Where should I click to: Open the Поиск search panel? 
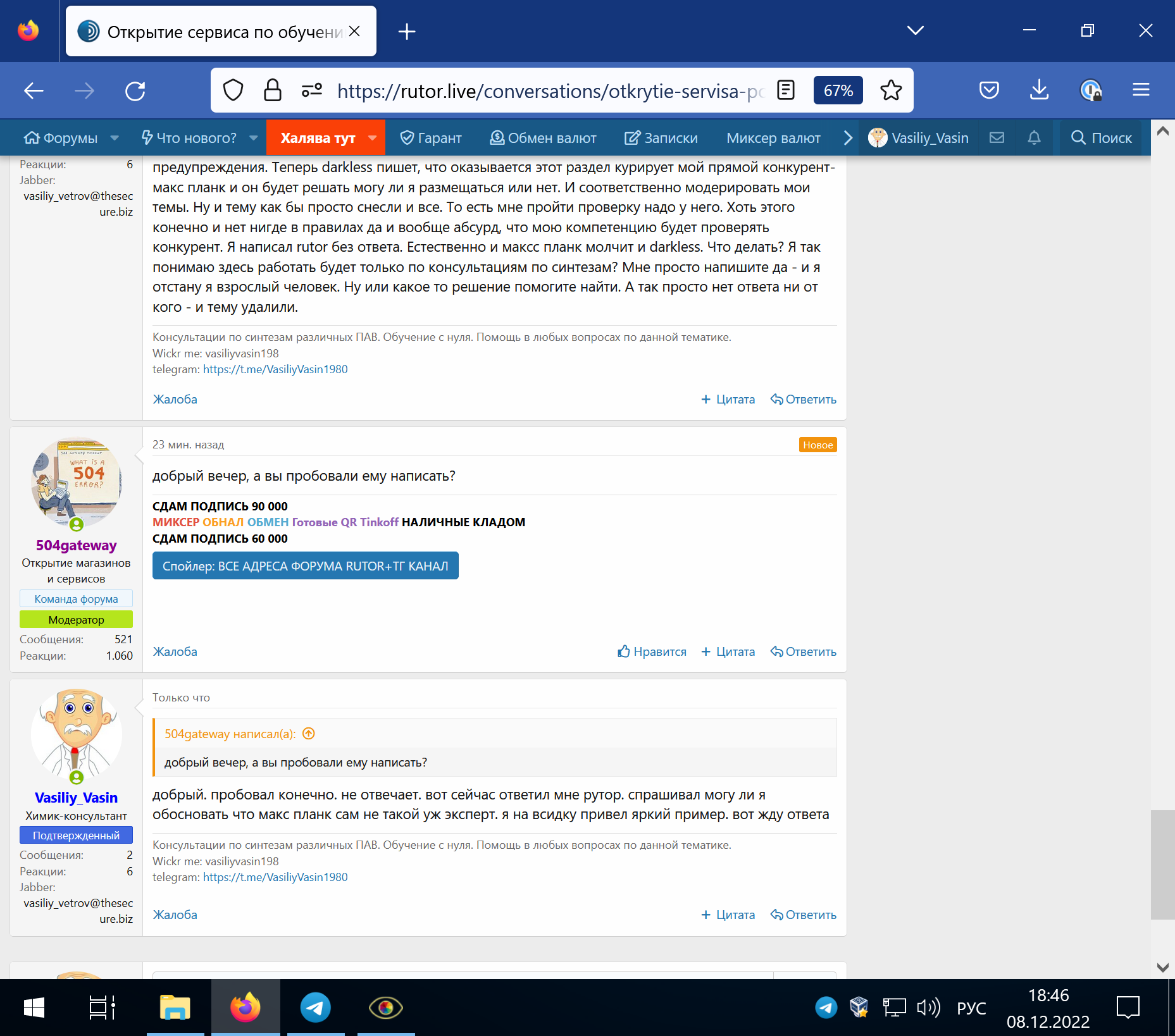[x=1101, y=138]
